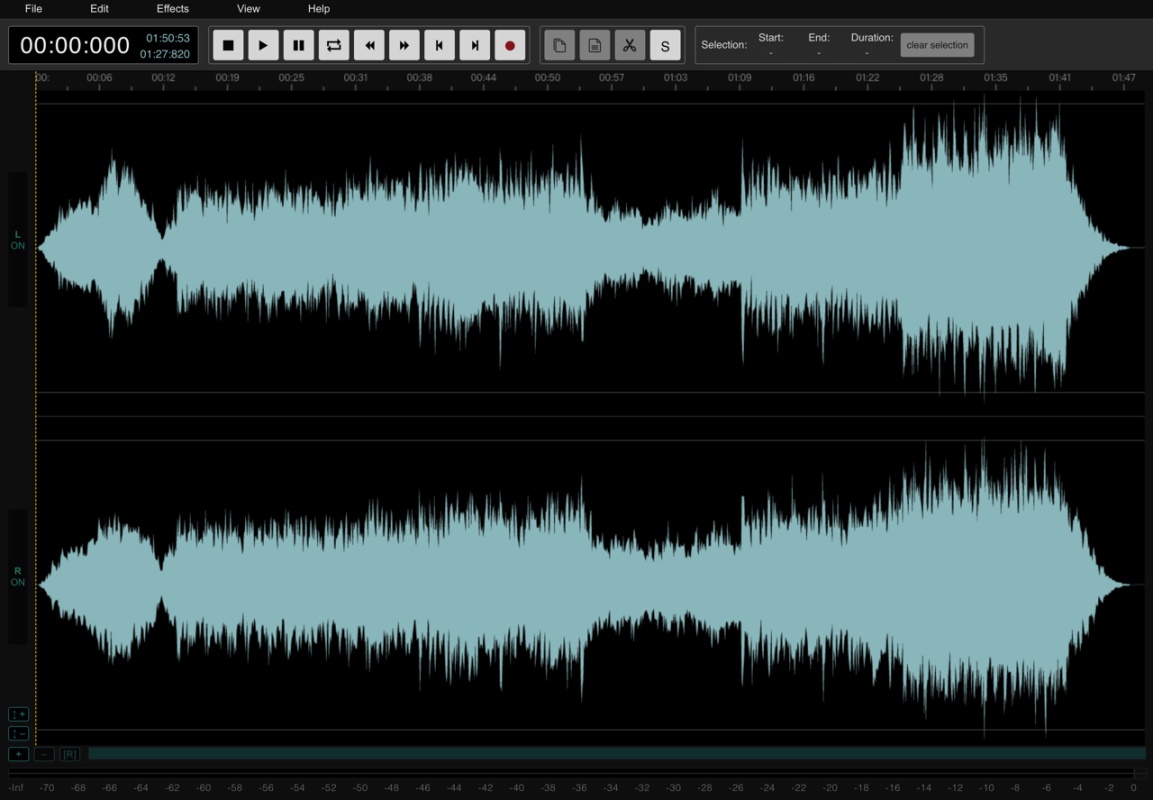The width and height of the screenshot is (1153, 800).
Task: Toggle the right channel R ON
Action: click(17, 577)
